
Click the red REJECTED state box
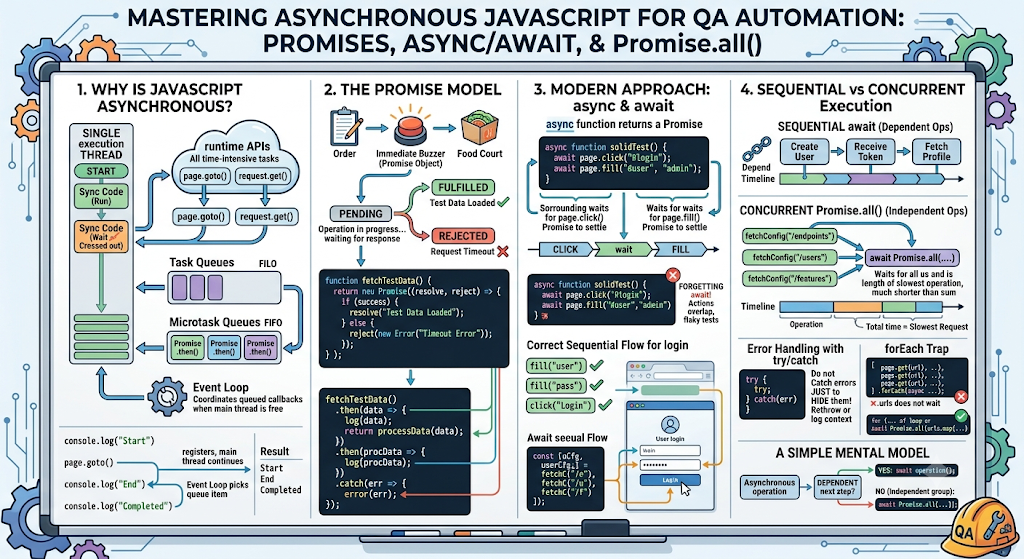tap(463, 236)
